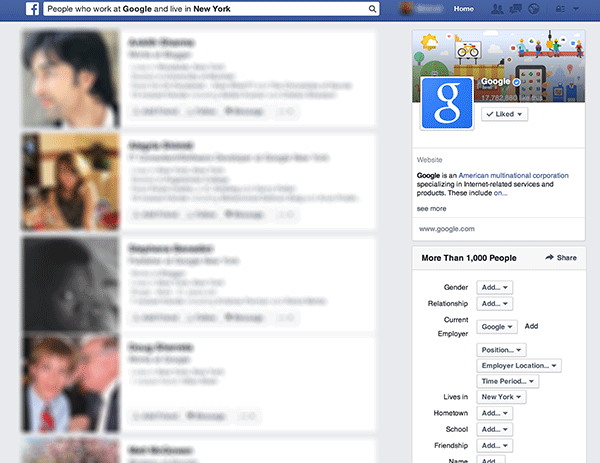Open third result's grayscale profile photo
This screenshot has width=600, height=463.
click(71, 284)
